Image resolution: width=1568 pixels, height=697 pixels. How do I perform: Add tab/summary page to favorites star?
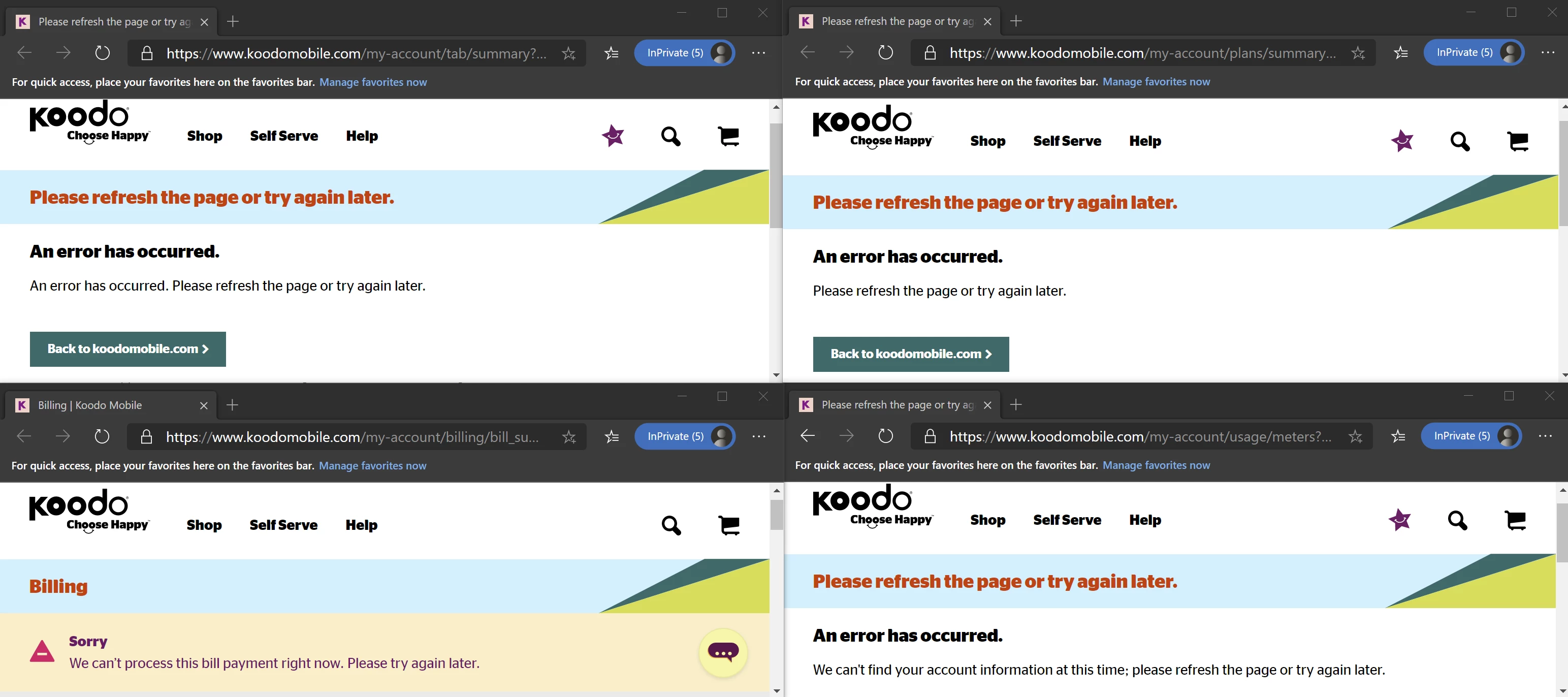click(568, 53)
